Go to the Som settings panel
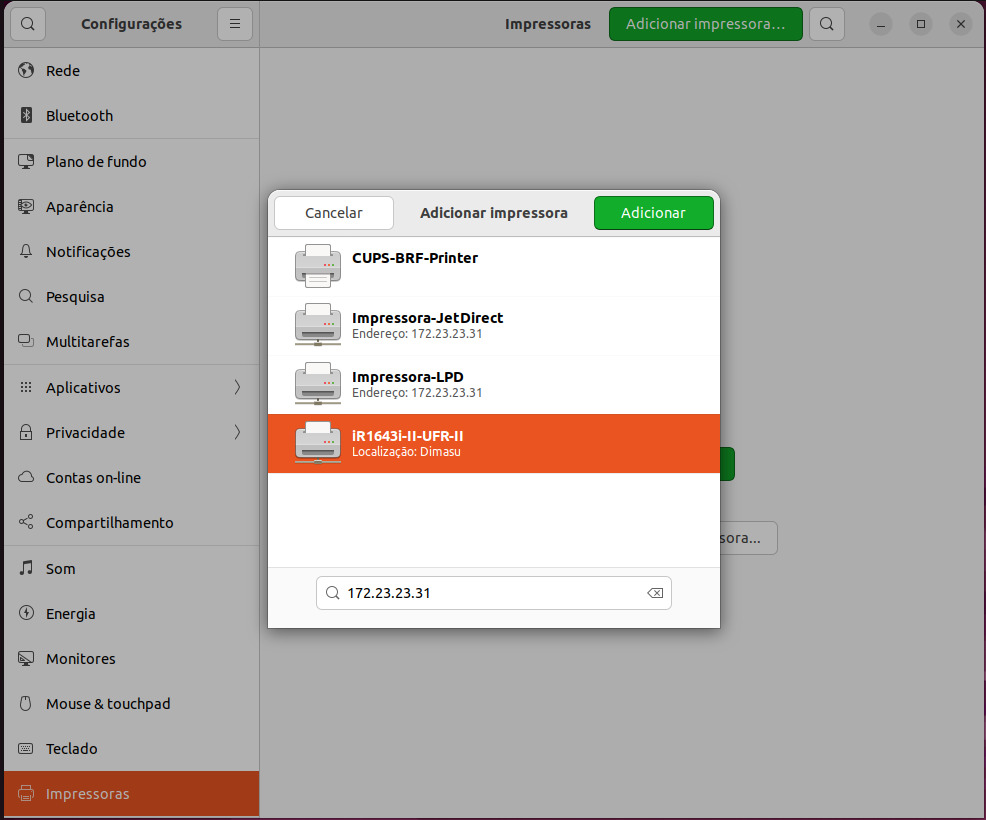The image size is (986, 820). tap(60, 568)
